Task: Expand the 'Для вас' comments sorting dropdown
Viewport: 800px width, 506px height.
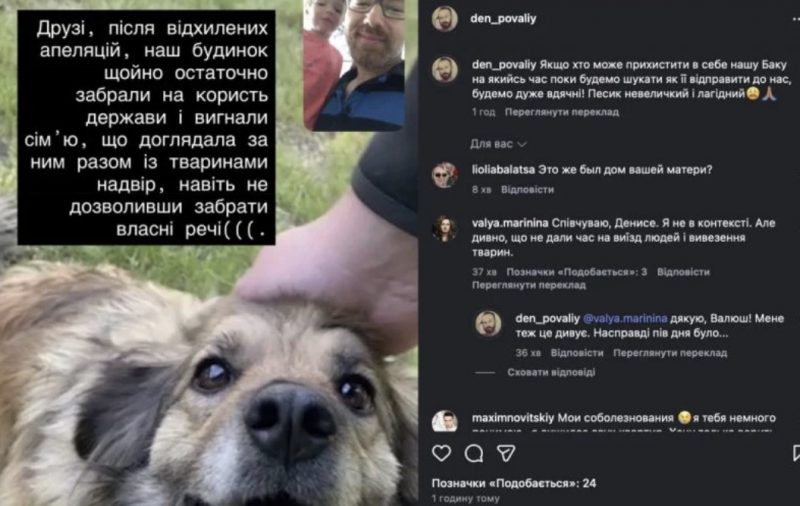Action: tap(498, 144)
